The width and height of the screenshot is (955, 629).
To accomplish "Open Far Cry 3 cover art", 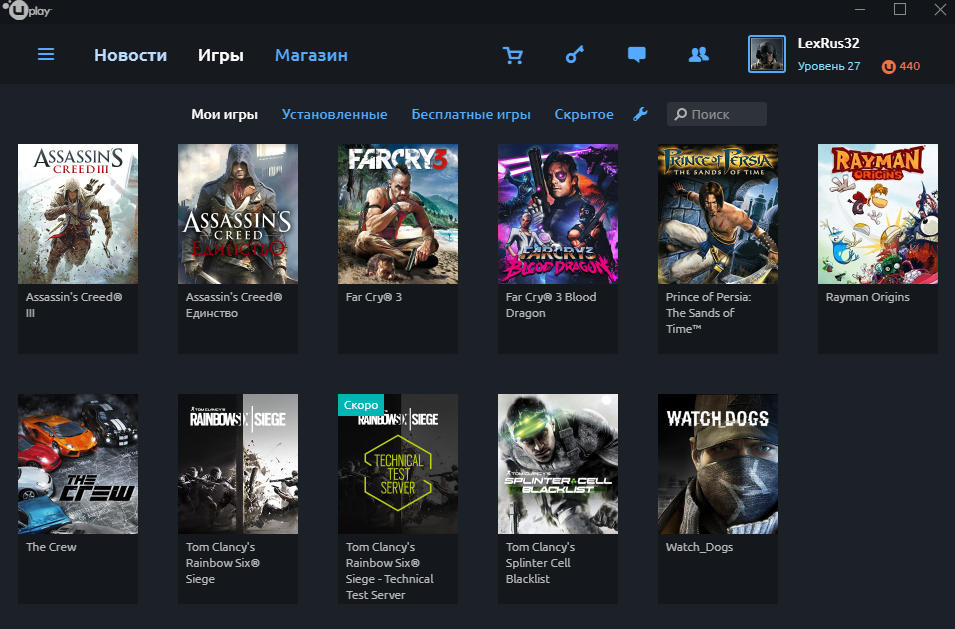I will point(398,214).
